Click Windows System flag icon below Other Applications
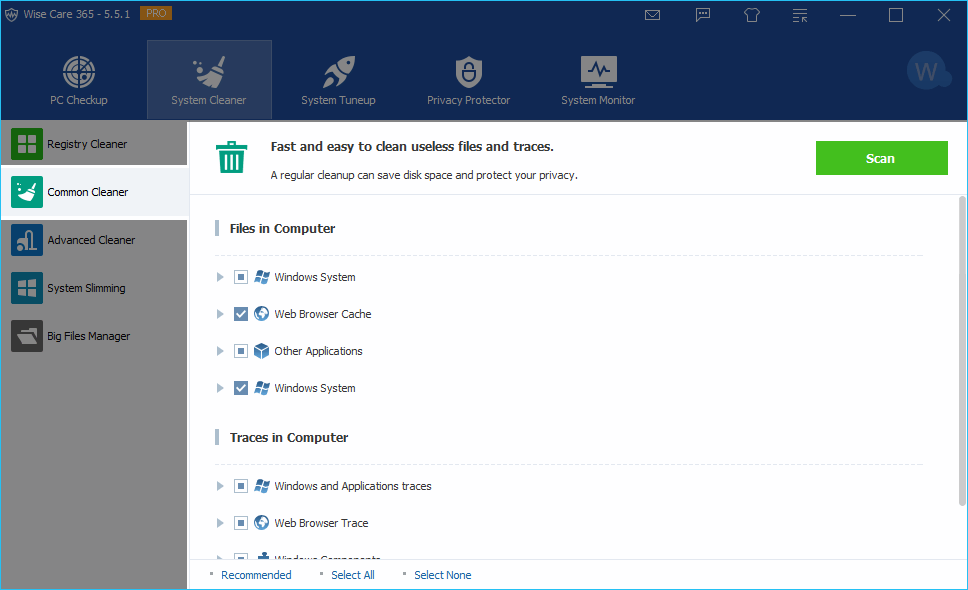968x590 pixels. click(262, 388)
